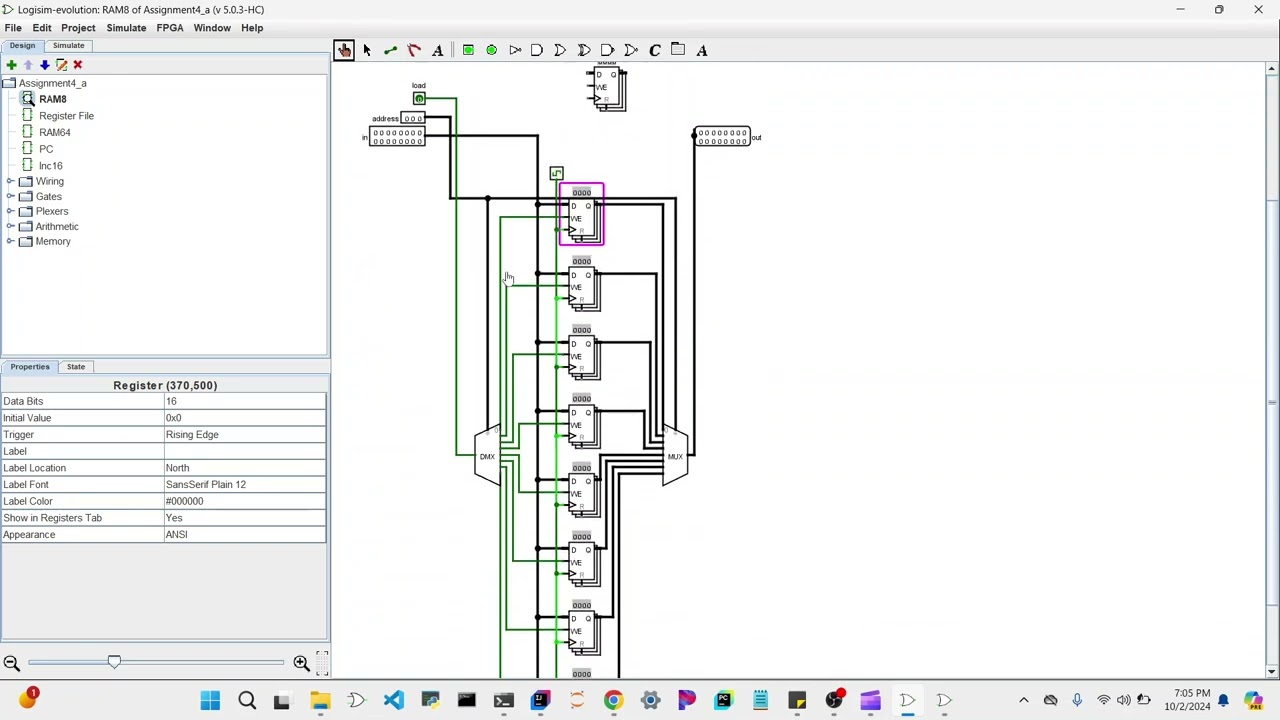Toggle the load input pin
1280x720 pixels.
(x=419, y=99)
